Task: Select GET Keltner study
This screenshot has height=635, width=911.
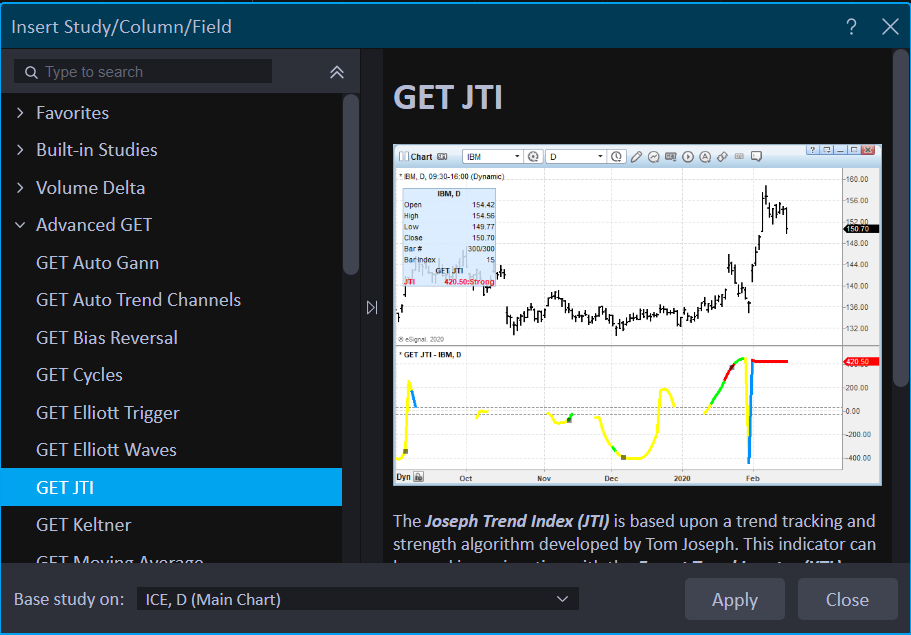Action: tap(171, 525)
